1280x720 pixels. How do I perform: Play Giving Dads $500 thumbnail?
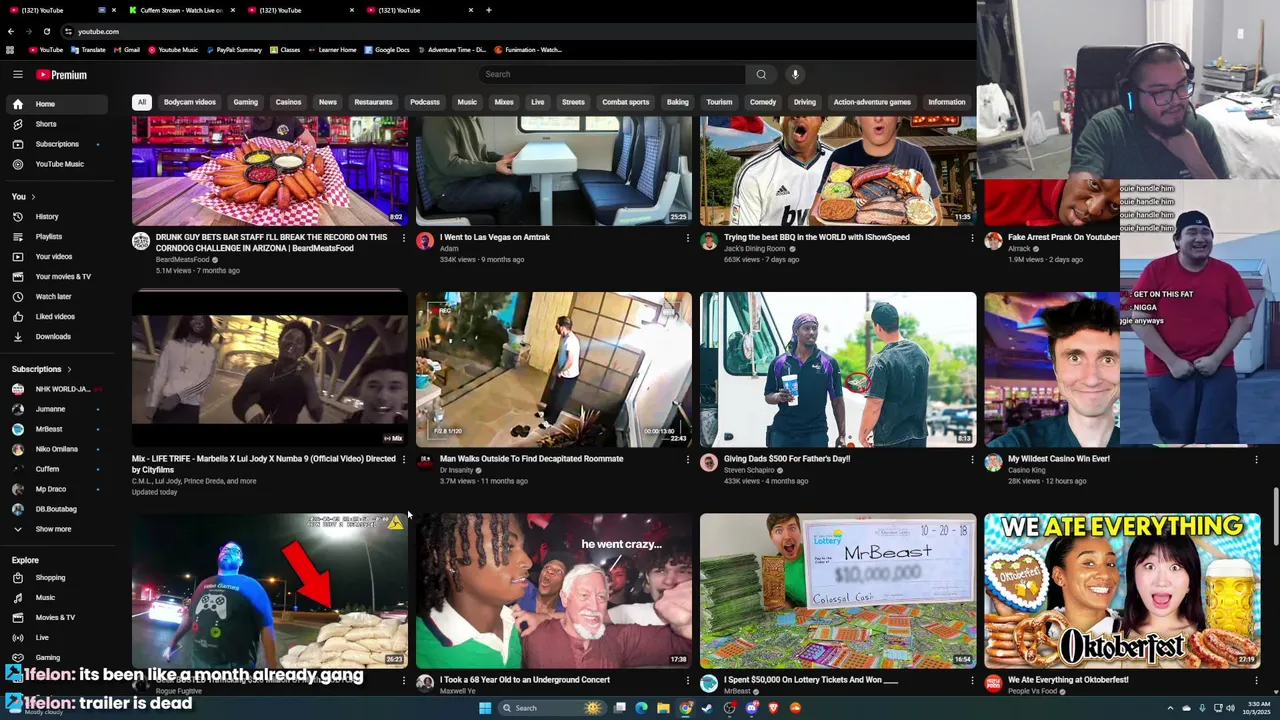coord(838,369)
